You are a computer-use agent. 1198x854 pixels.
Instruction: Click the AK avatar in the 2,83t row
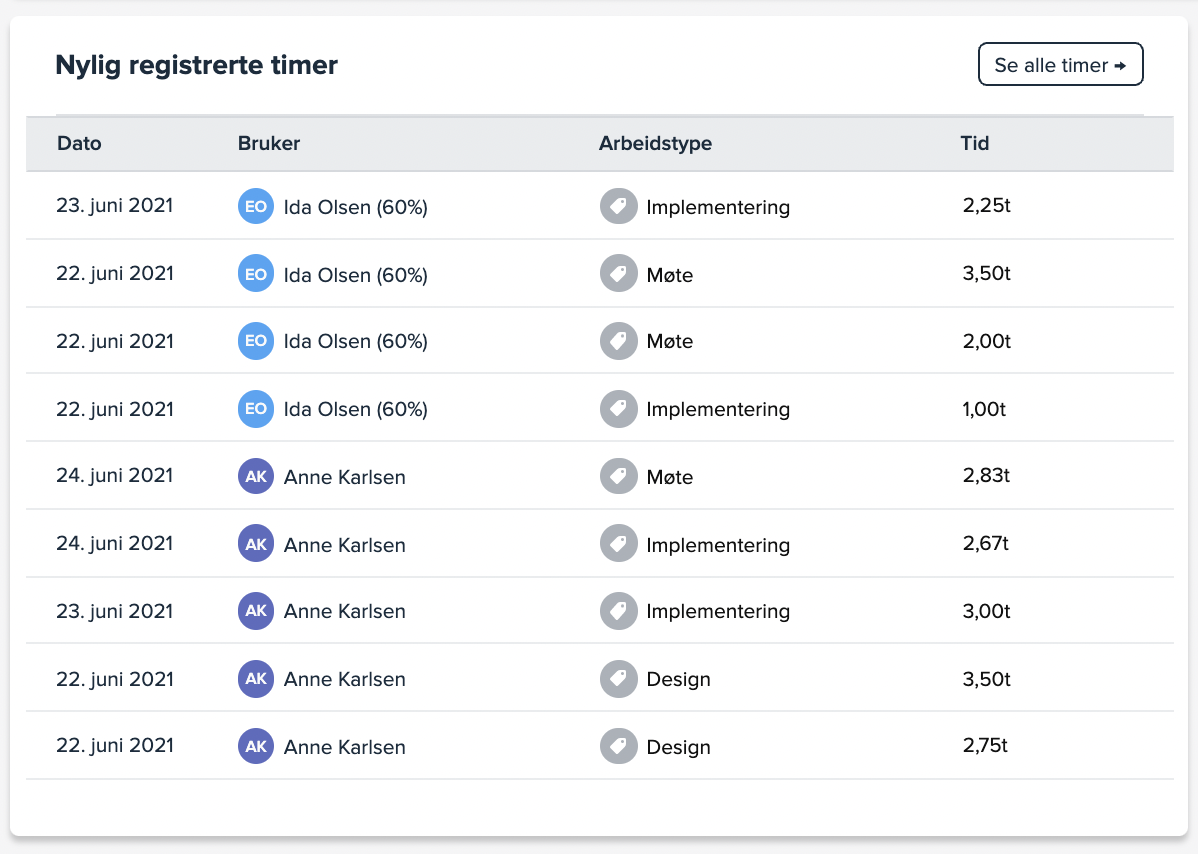tap(256, 477)
